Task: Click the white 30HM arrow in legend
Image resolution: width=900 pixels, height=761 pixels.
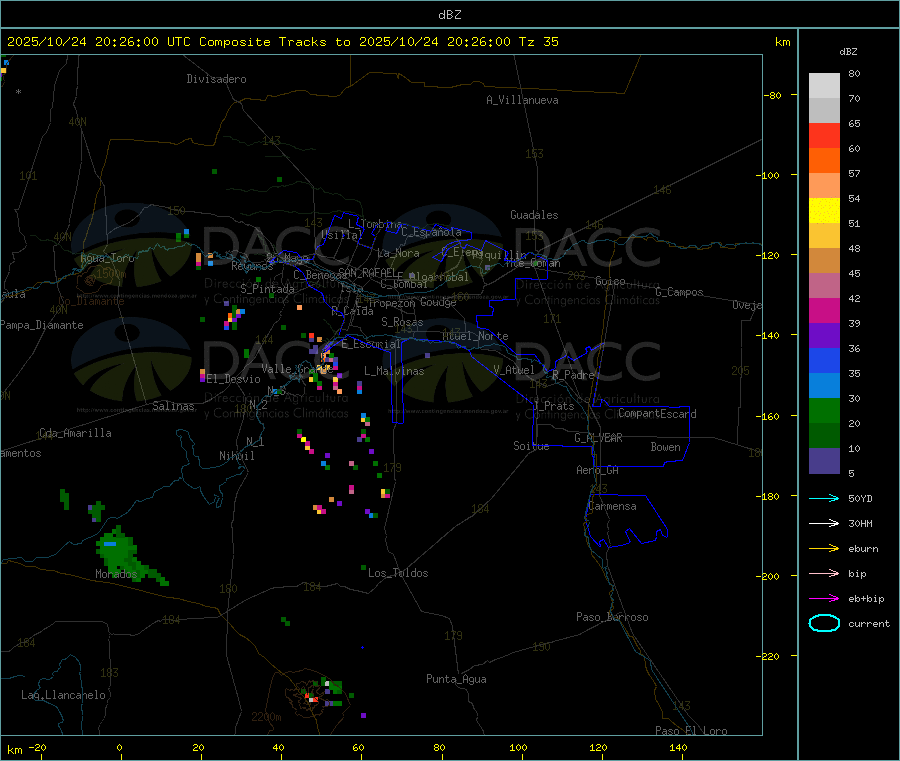Action: click(x=824, y=523)
